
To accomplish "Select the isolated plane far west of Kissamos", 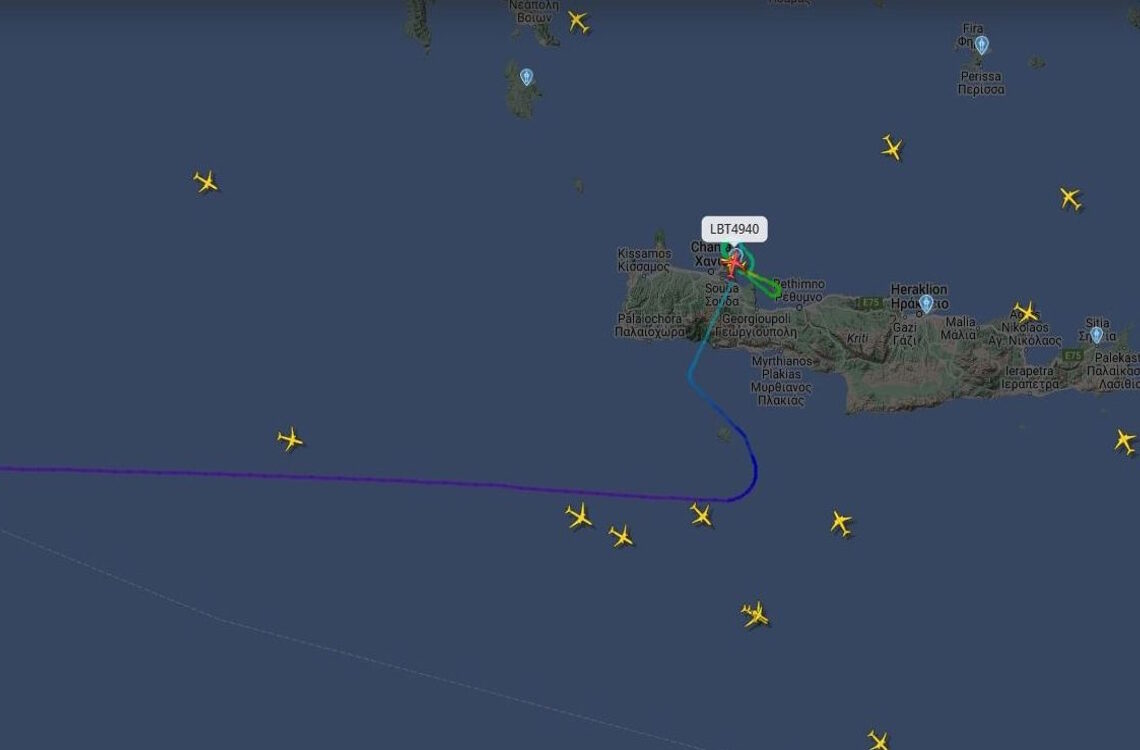I will [206, 181].
